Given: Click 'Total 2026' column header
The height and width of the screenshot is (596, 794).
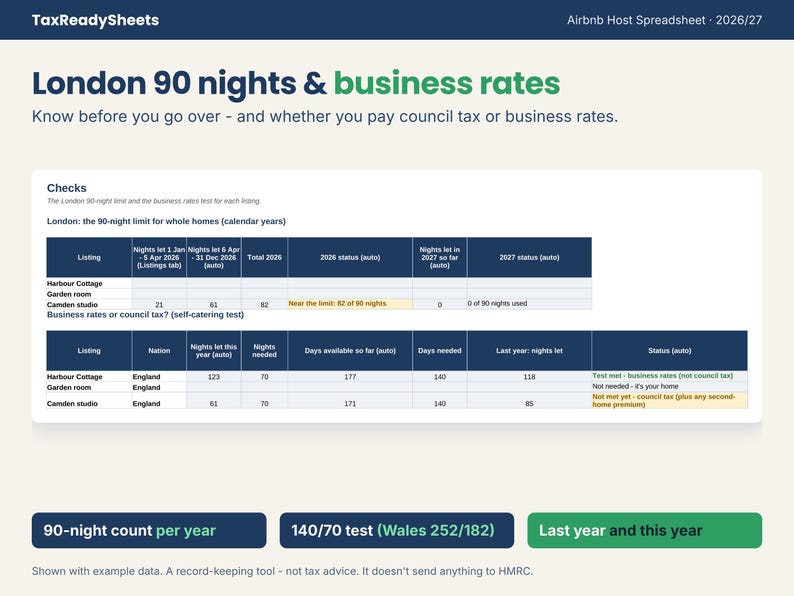Looking at the screenshot, I should pos(264,257).
